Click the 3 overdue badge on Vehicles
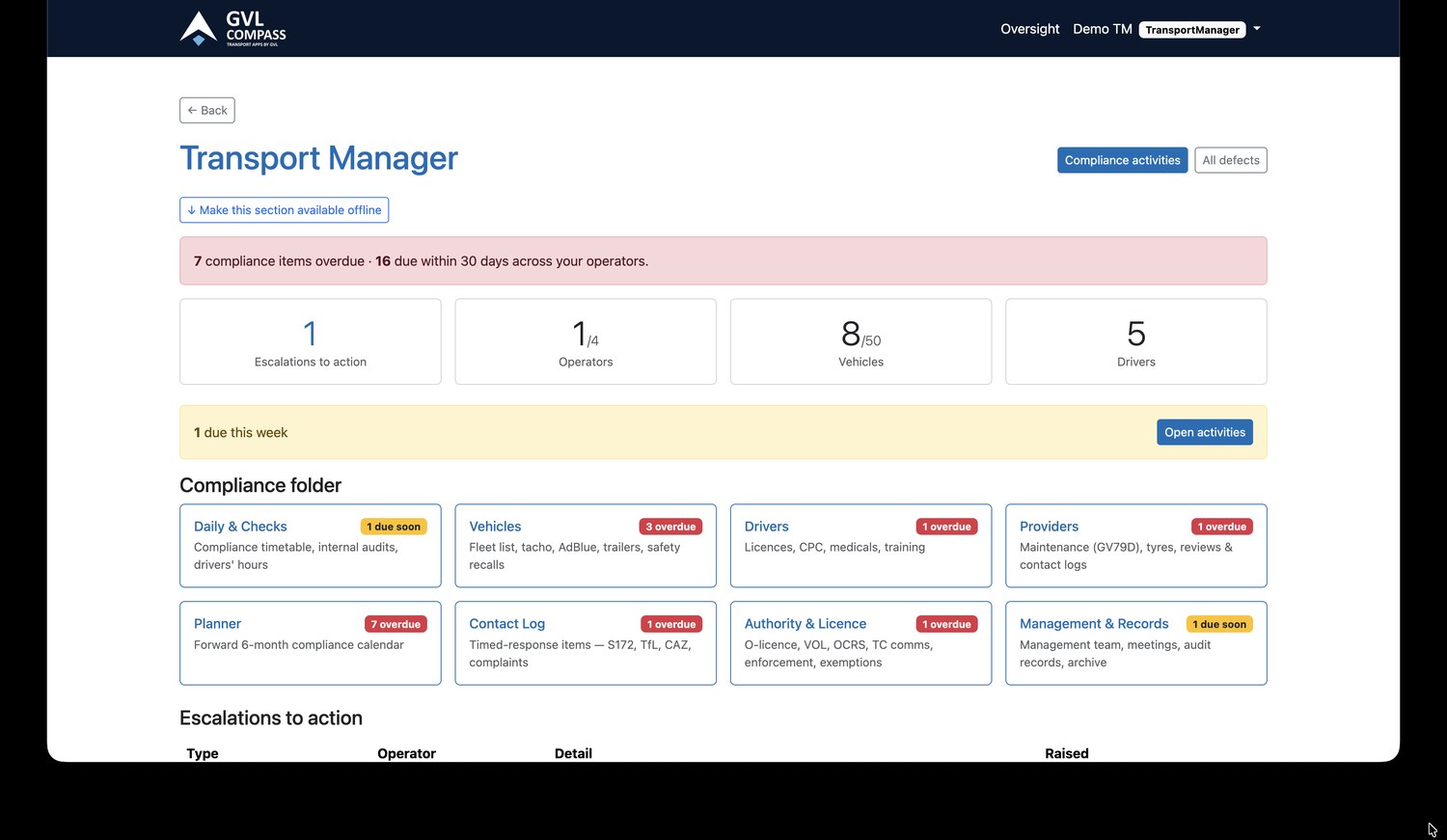The width and height of the screenshot is (1447, 840). coord(670,527)
